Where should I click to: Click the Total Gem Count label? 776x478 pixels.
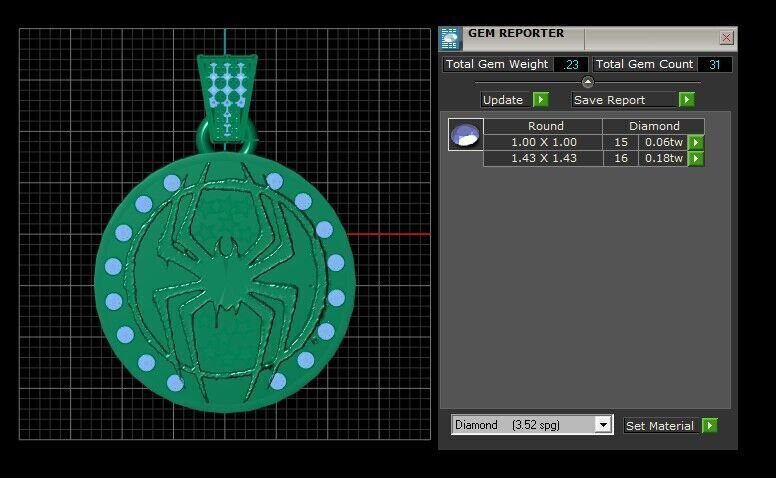[644, 64]
